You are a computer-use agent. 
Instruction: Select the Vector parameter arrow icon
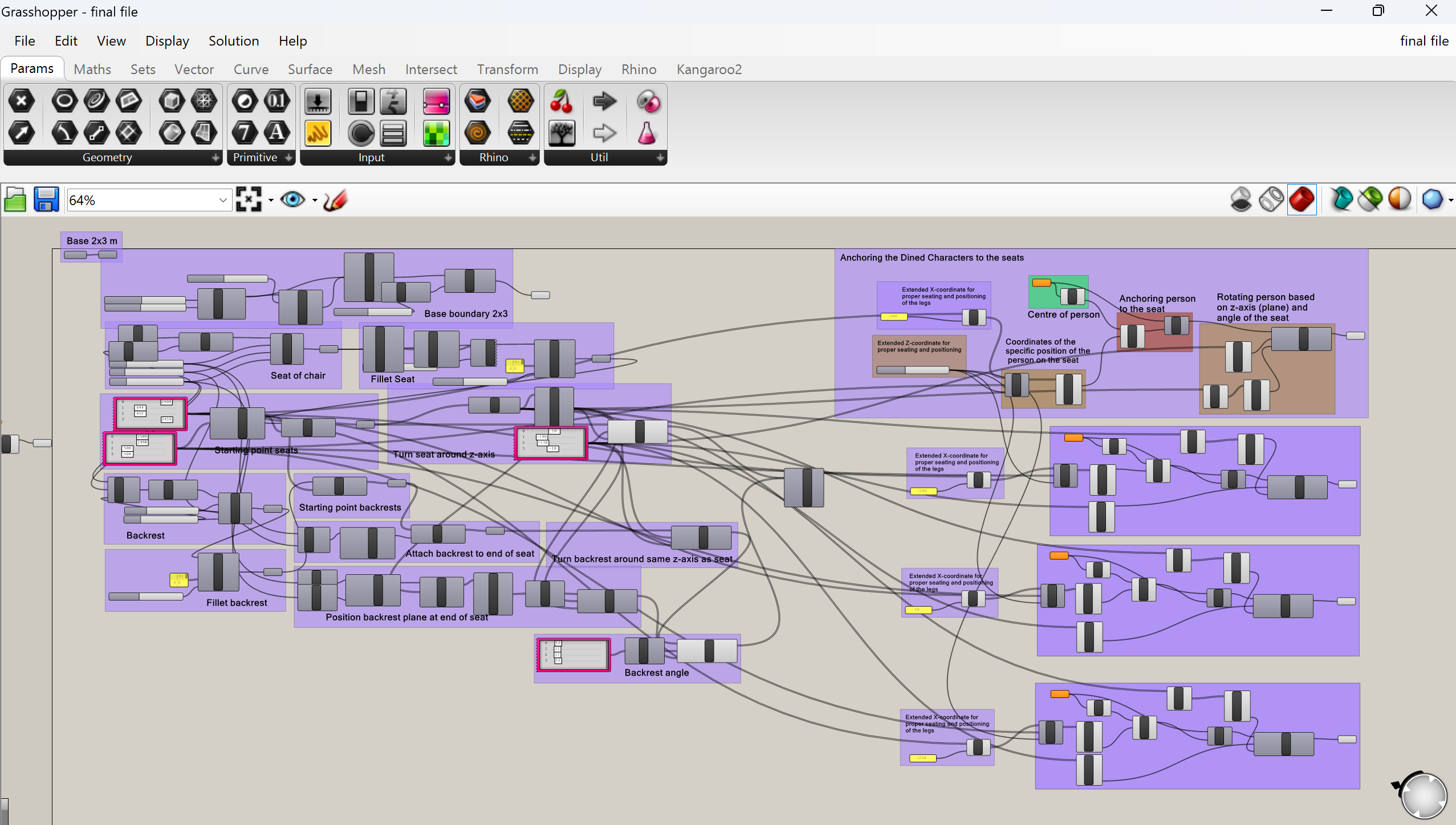(22, 133)
